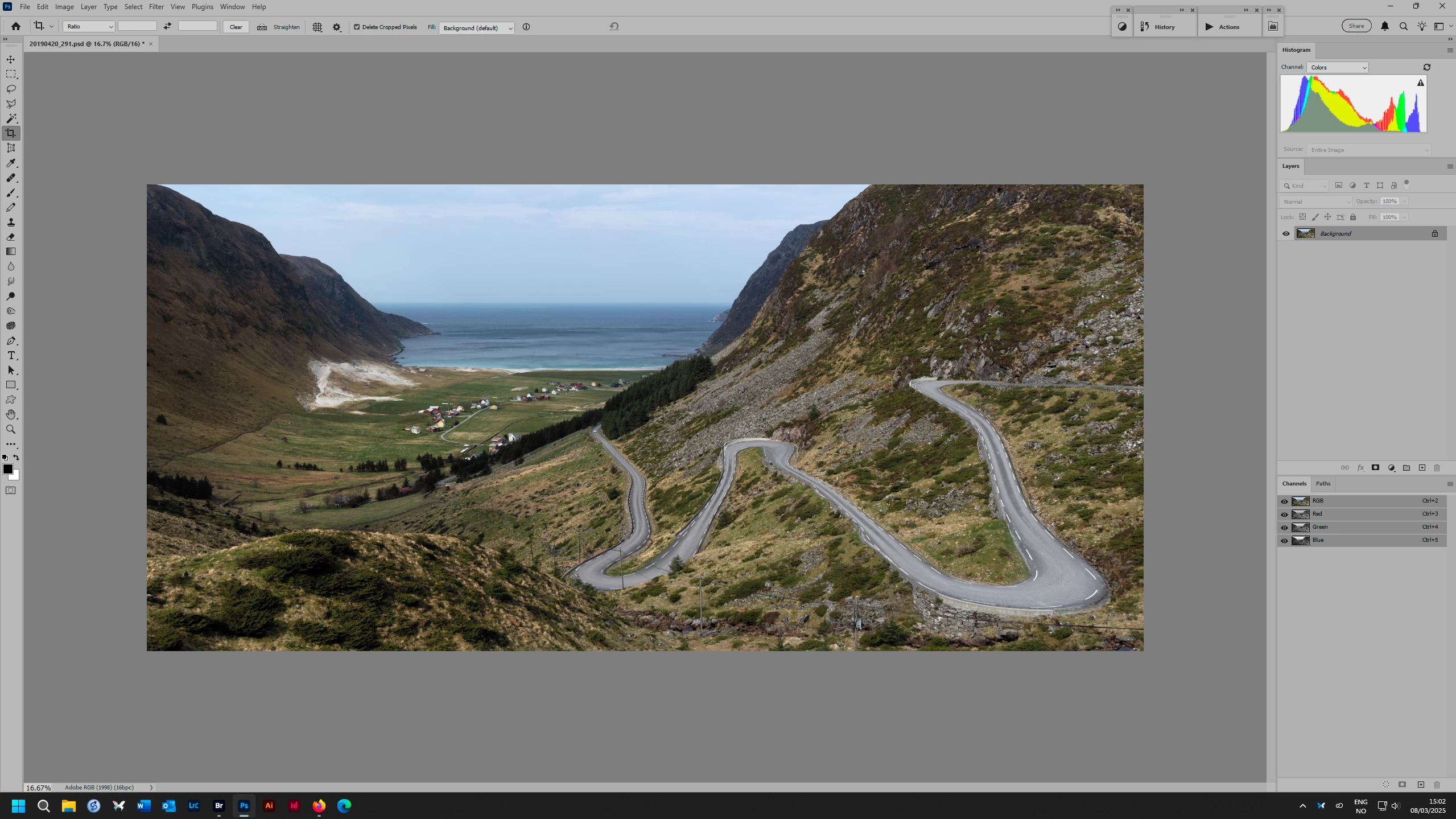Expand the histogram Channel Colors dropdown
Screen dimensions: 1456x819
coord(1337,67)
